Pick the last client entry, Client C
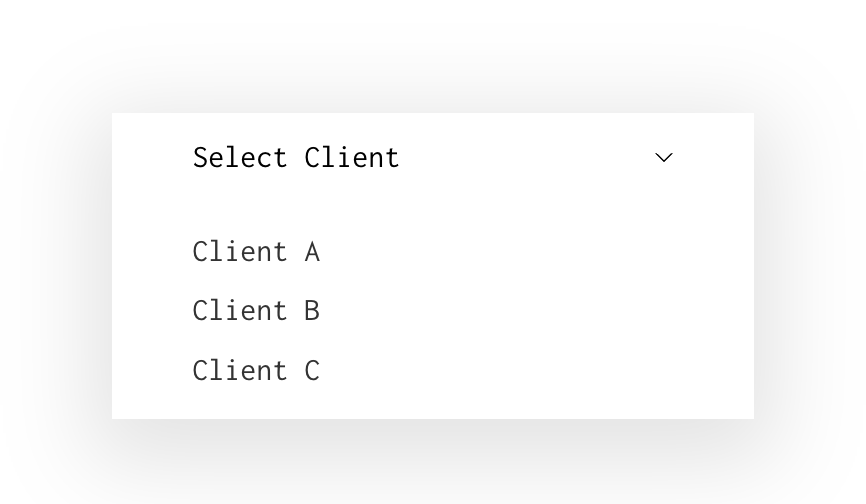Screen dimensions: 866x504 [x=256, y=371]
